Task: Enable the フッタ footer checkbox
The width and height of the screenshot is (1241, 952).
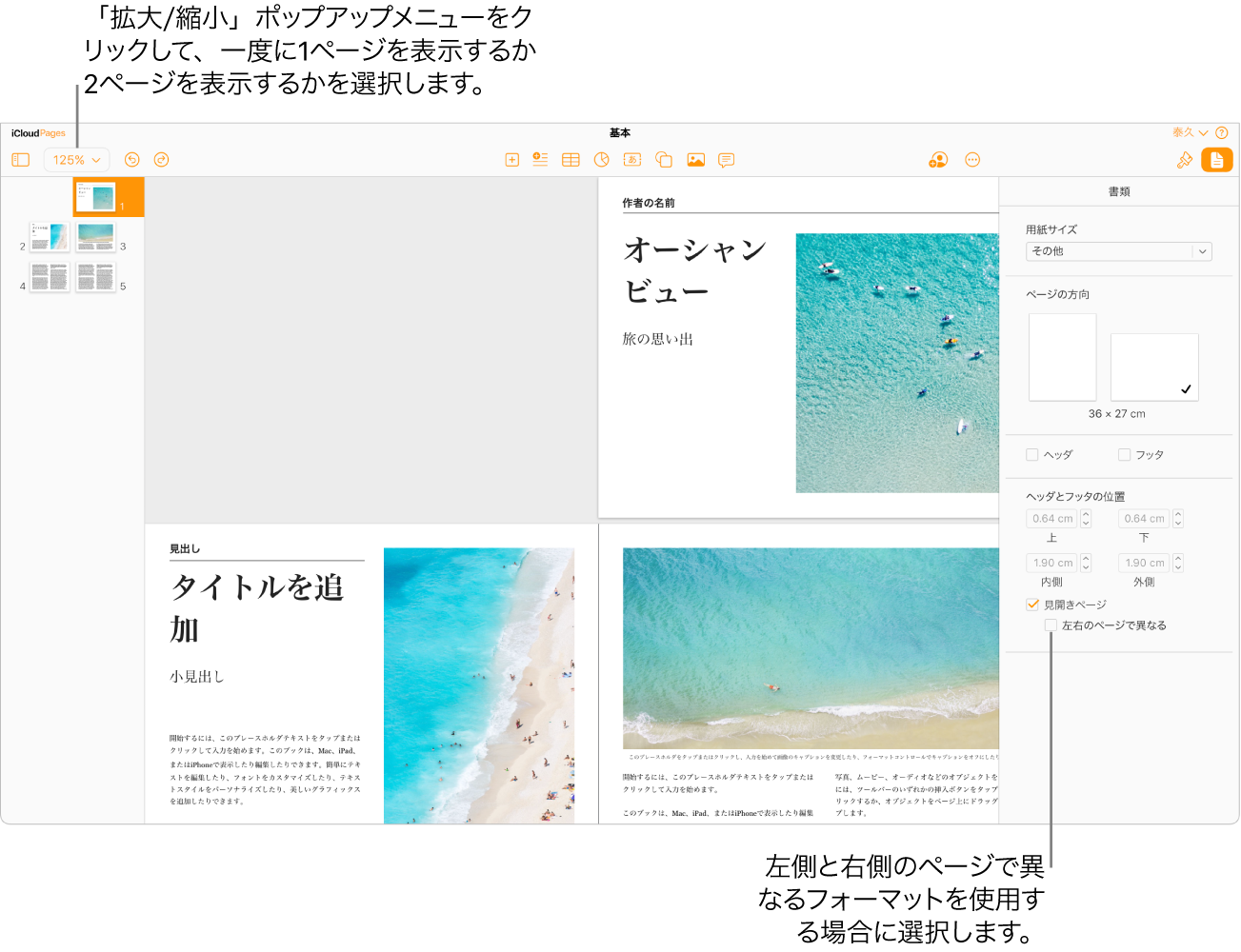Action: click(1125, 455)
